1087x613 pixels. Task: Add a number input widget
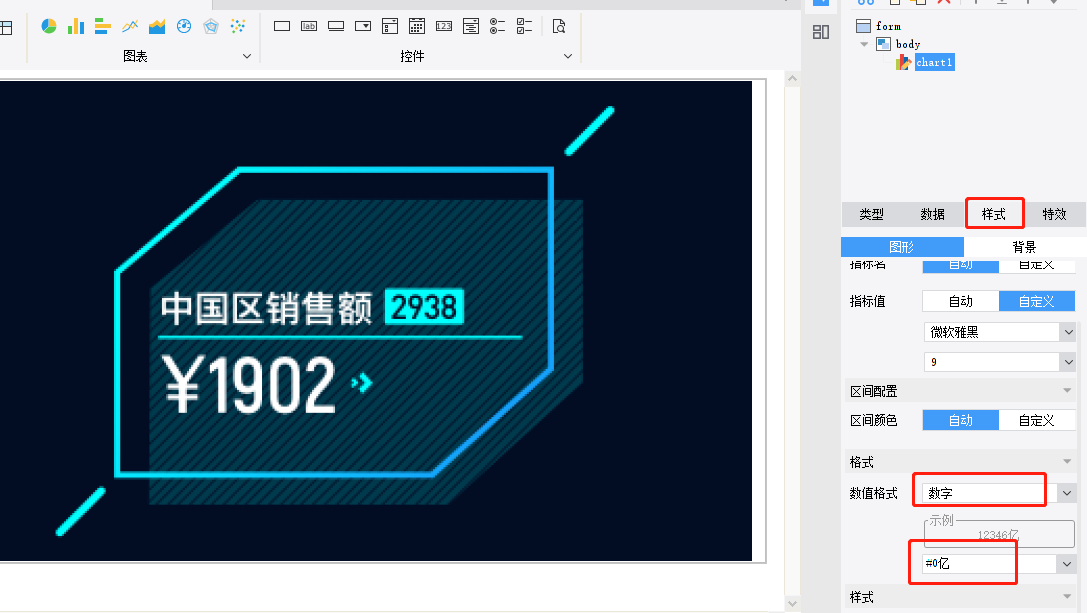444,26
